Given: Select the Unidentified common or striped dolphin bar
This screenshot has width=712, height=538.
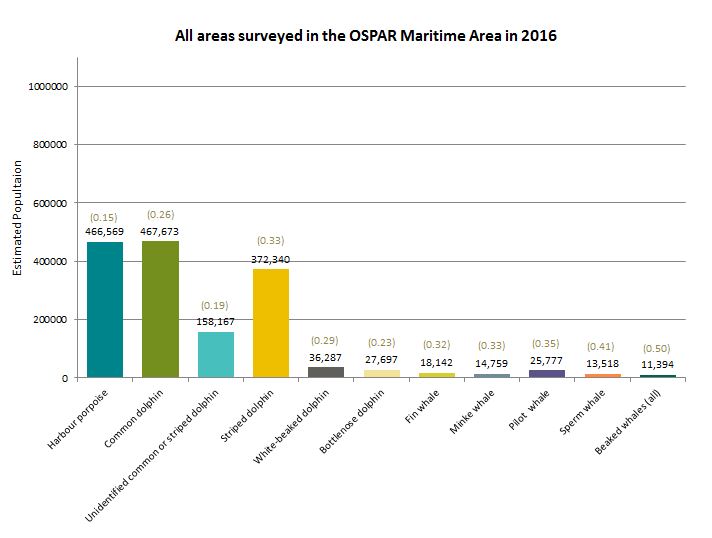Looking at the screenshot, I should (x=215, y=355).
